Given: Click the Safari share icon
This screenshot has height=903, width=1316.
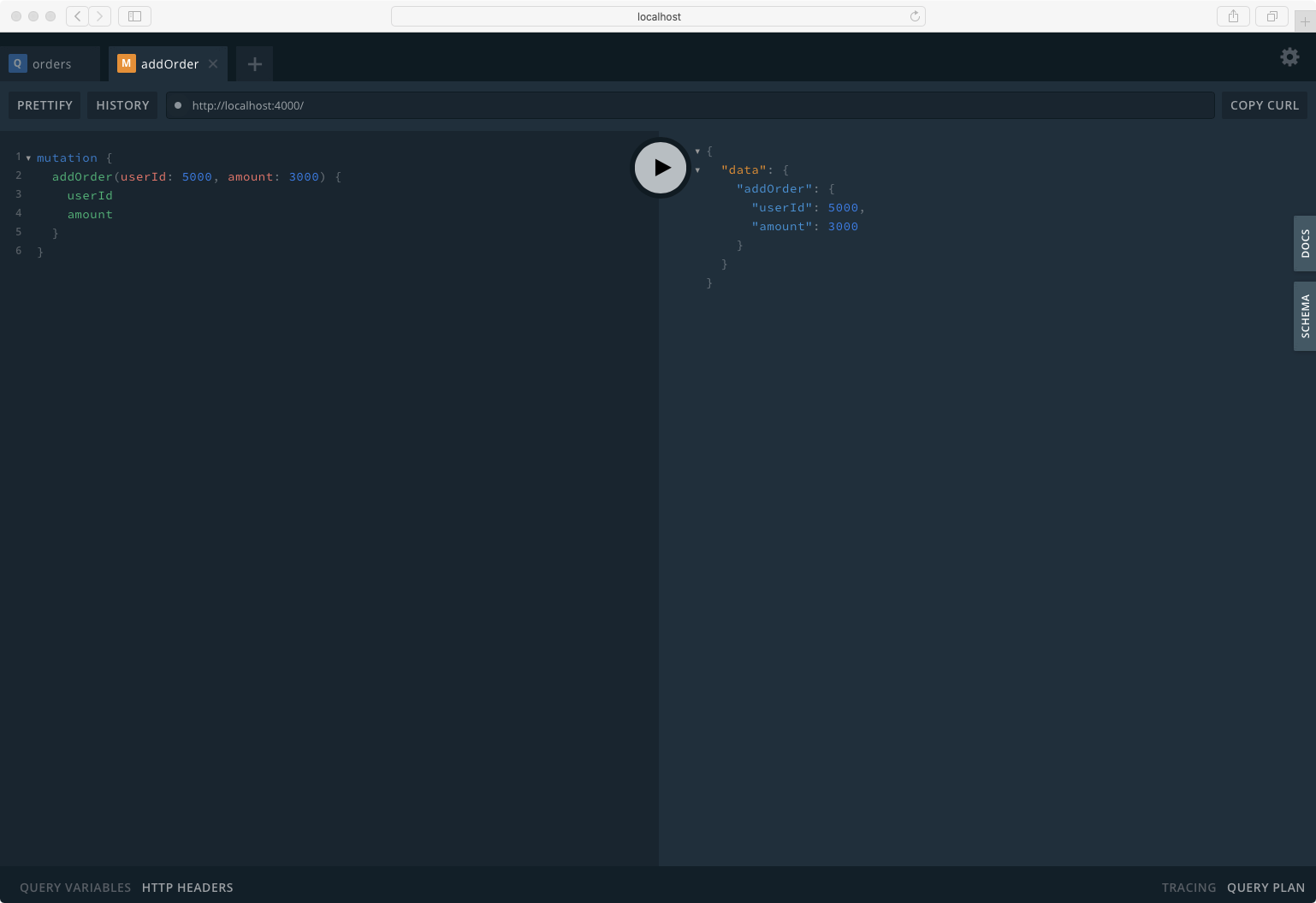Looking at the screenshot, I should pos(1232,16).
